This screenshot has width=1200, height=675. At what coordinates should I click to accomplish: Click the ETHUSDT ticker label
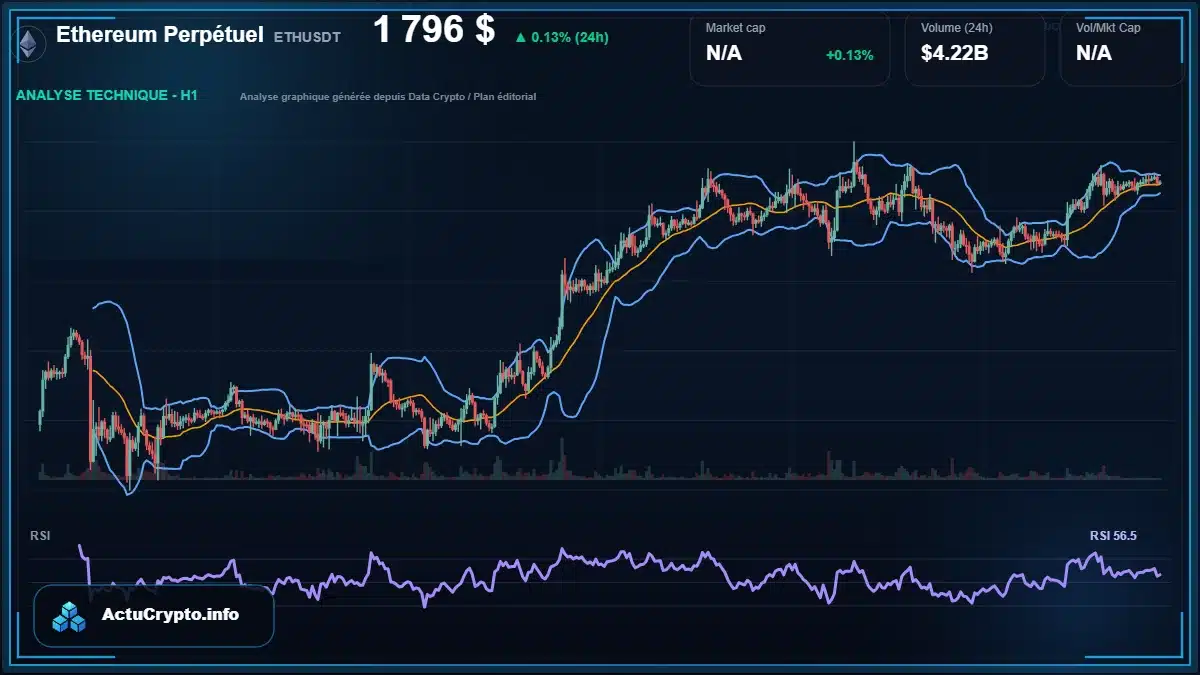coord(307,37)
